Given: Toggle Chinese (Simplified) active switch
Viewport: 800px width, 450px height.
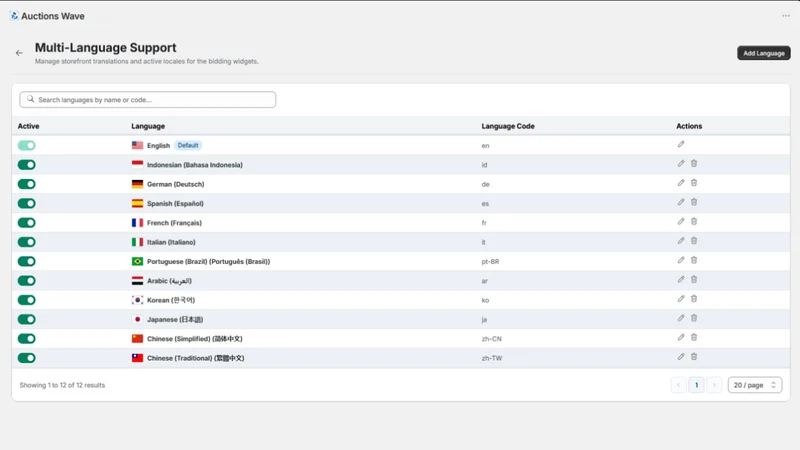Looking at the screenshot, I should 27,339.
